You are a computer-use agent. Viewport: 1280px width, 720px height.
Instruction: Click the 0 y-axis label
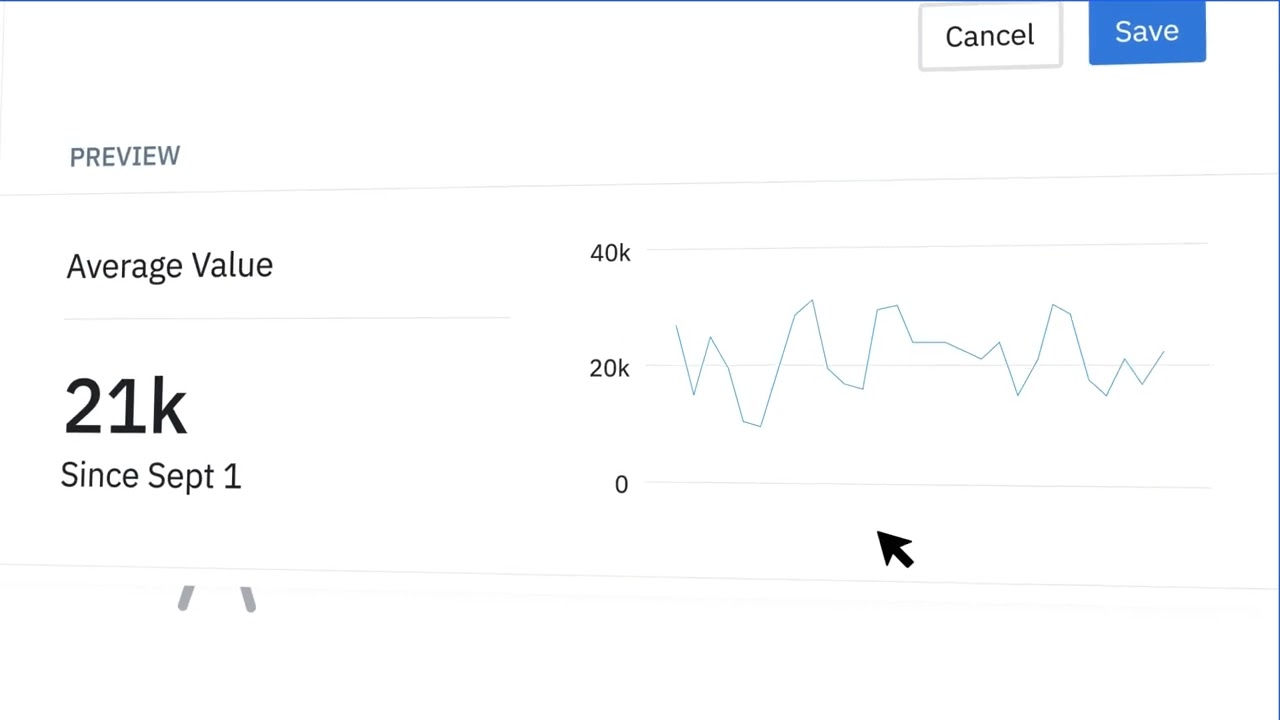click(x=621, y=485)
